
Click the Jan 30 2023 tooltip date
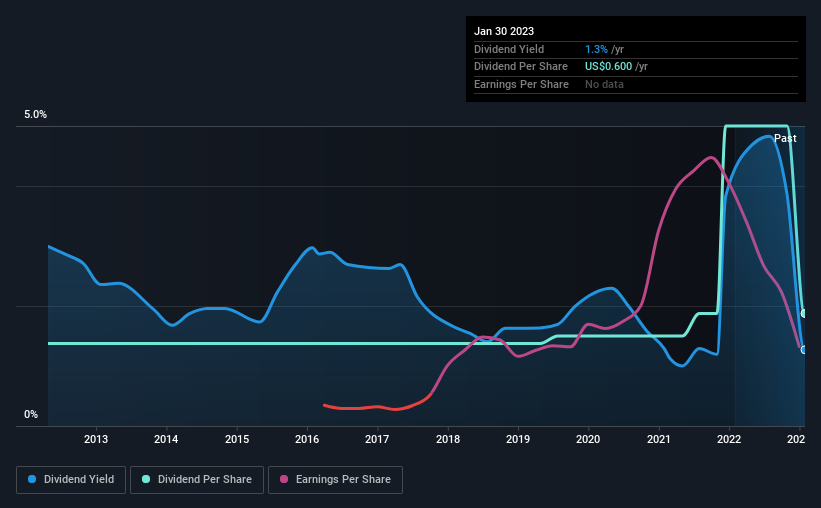click(x=504, y=31)
